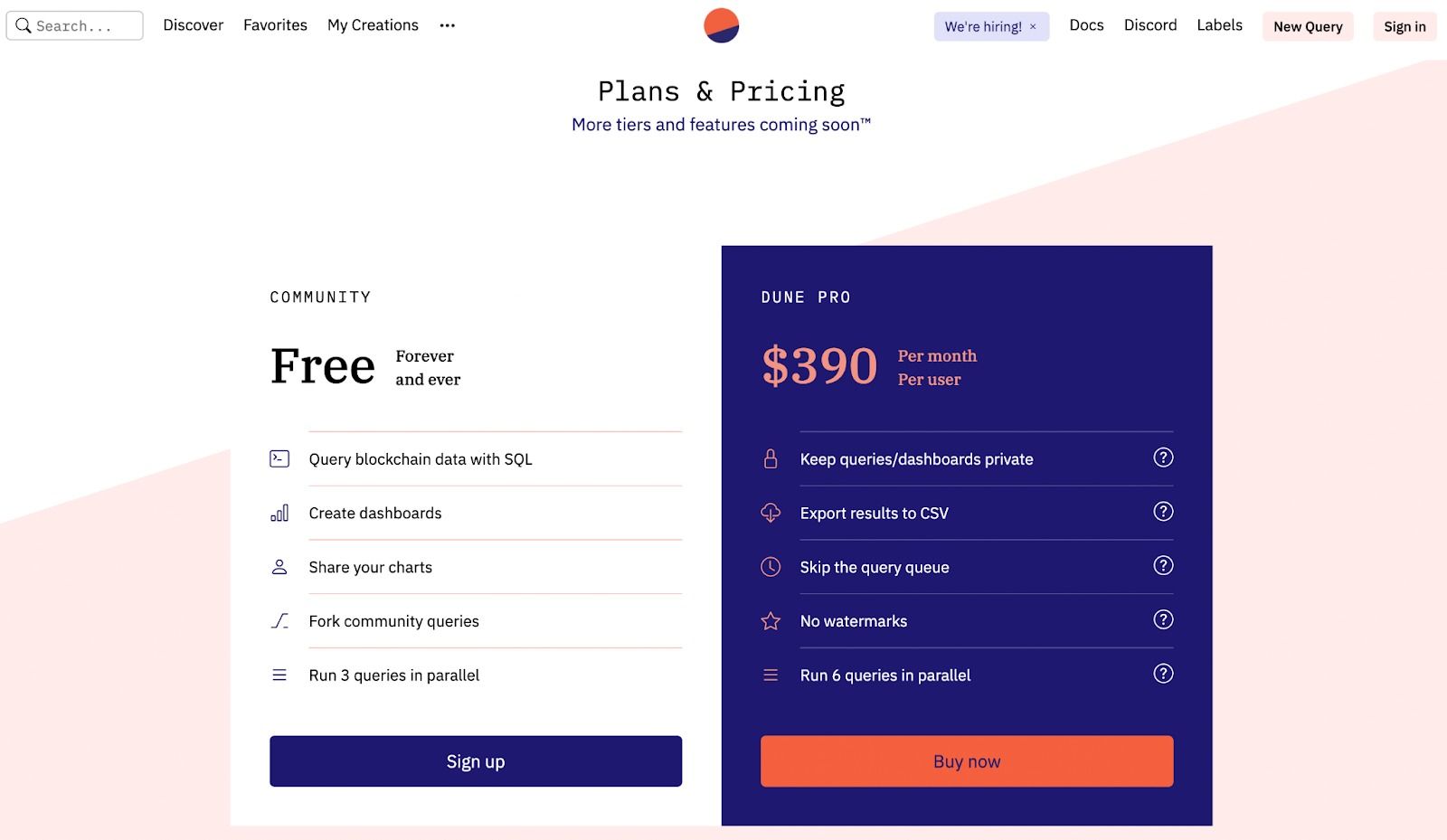Image resolution: width=1447 pixels, height=840 pixels.
Task: Click the cloud download icon for CSV export
Action: pos(771,513)
